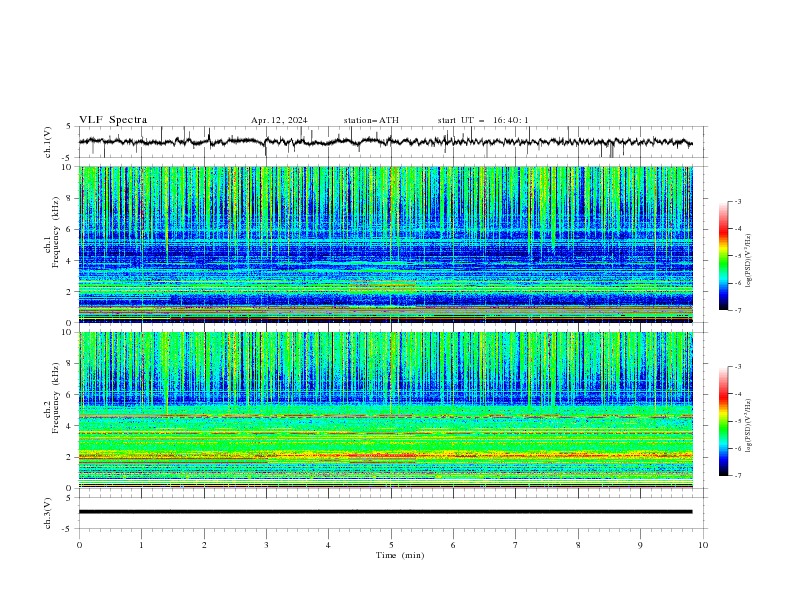Click the 'ch.3(V)' axis label
The height and width of the screenshot is (612, 792).
48,513
